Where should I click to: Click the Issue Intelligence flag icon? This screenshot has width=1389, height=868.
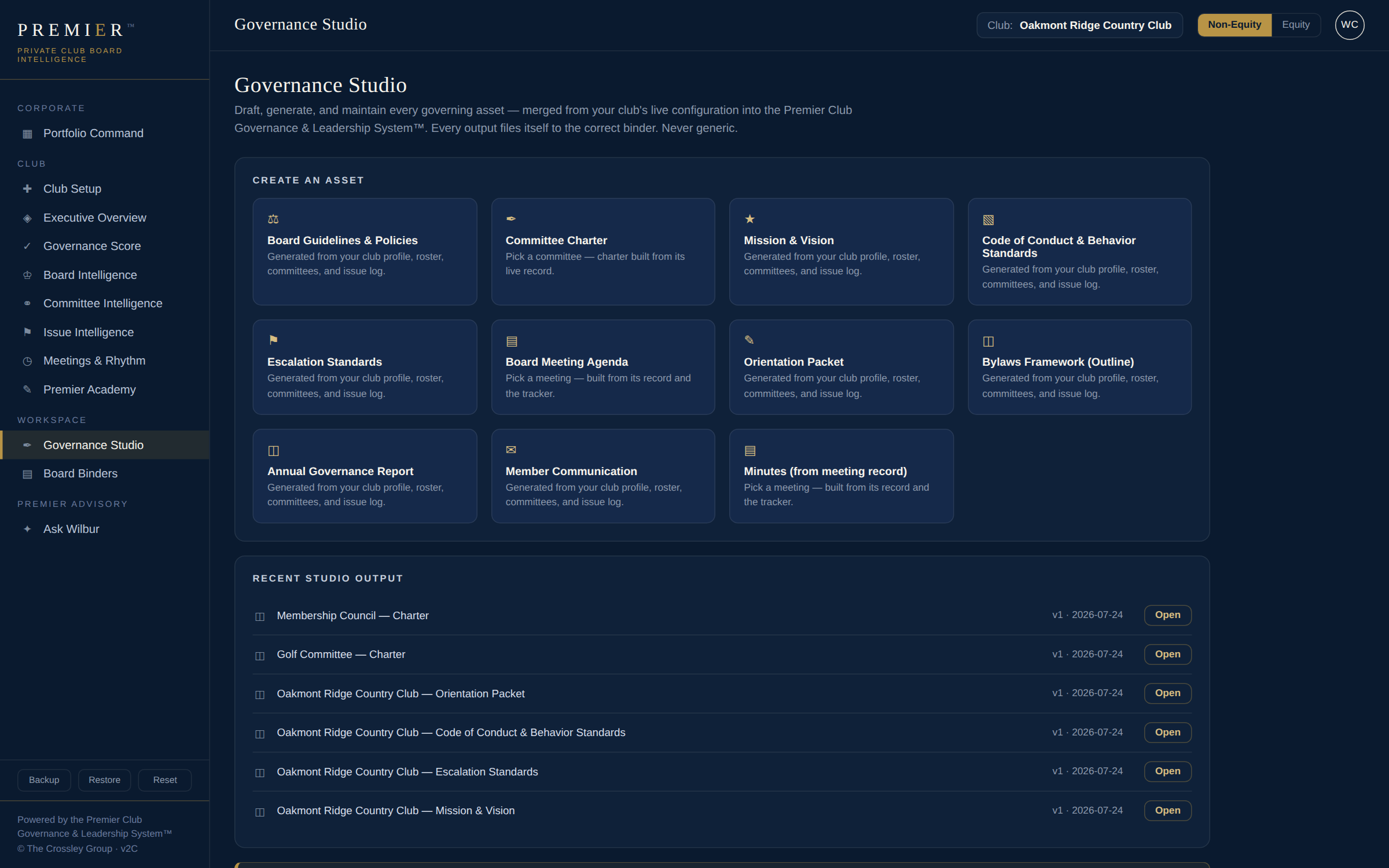(x=27, y=332)
